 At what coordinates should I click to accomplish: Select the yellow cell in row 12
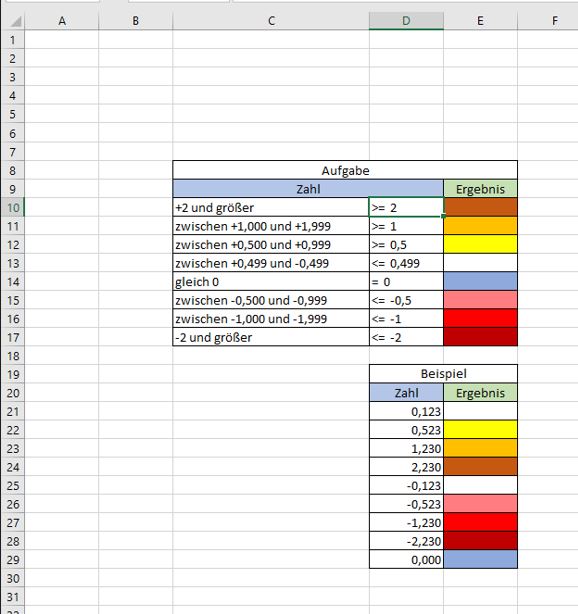(x=480, y=244)
